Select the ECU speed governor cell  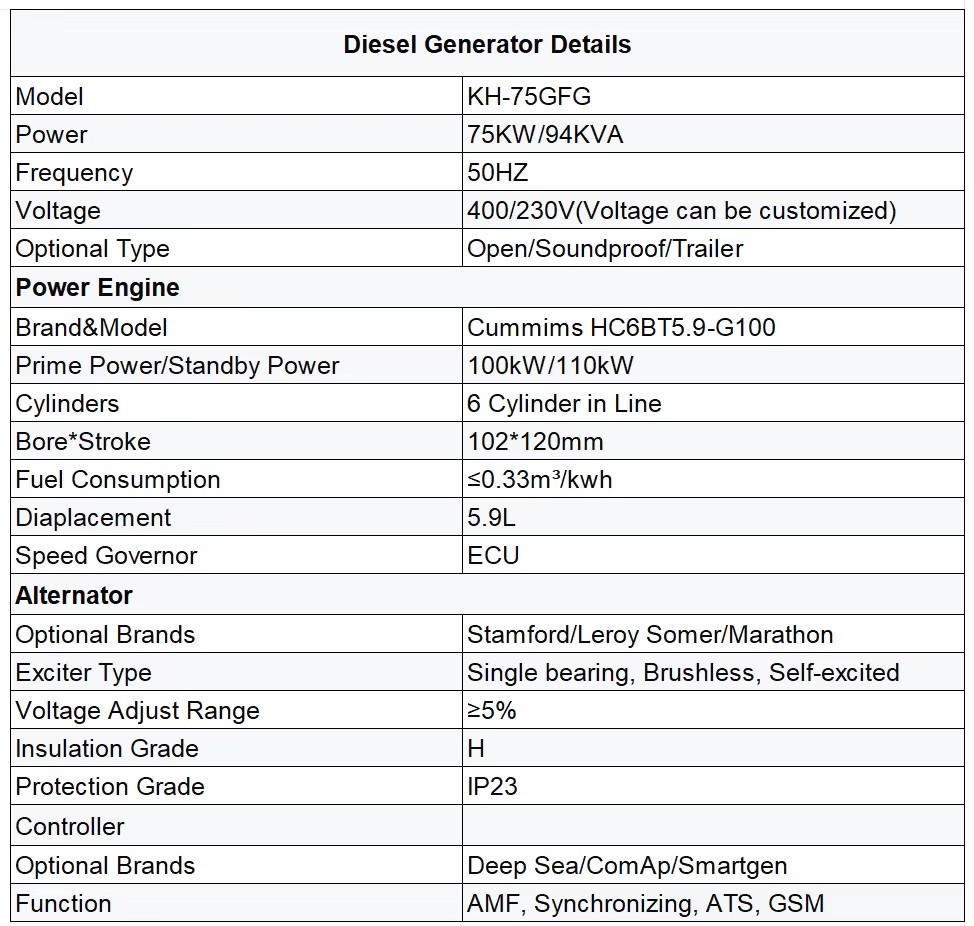(x=713, y=555)
